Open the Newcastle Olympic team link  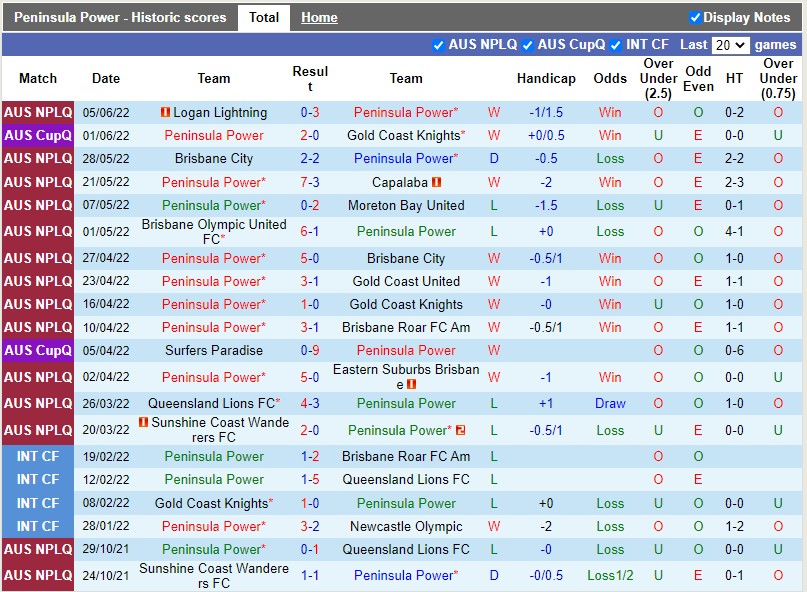[406, 526]
